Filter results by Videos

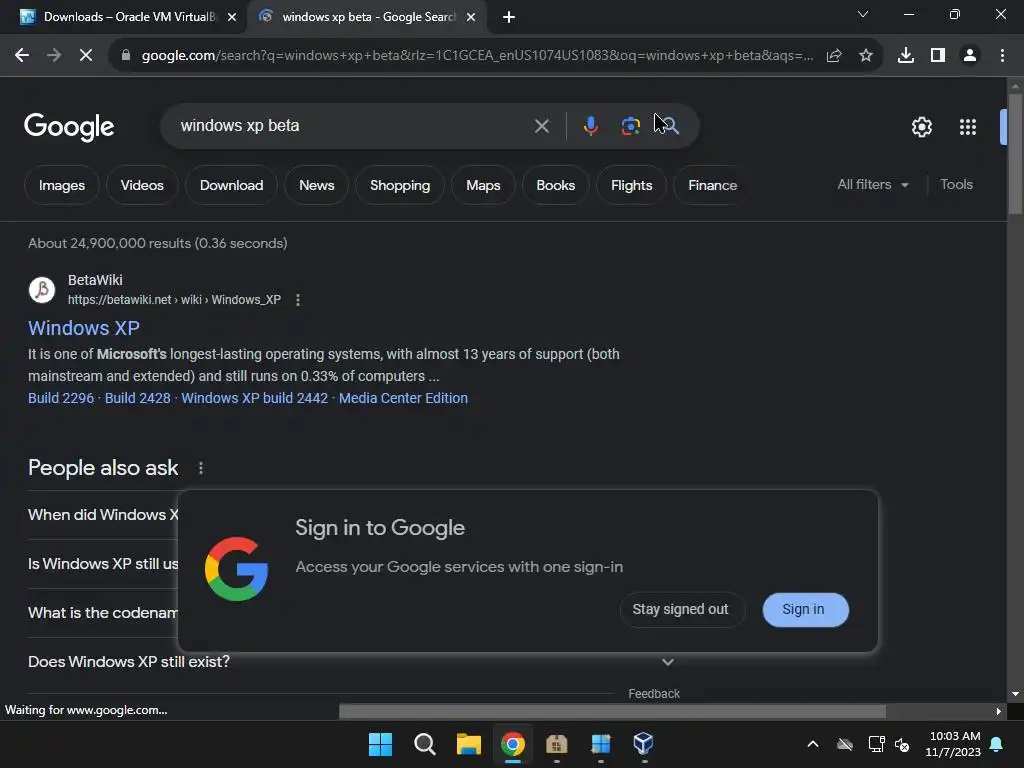click(142, 185)
